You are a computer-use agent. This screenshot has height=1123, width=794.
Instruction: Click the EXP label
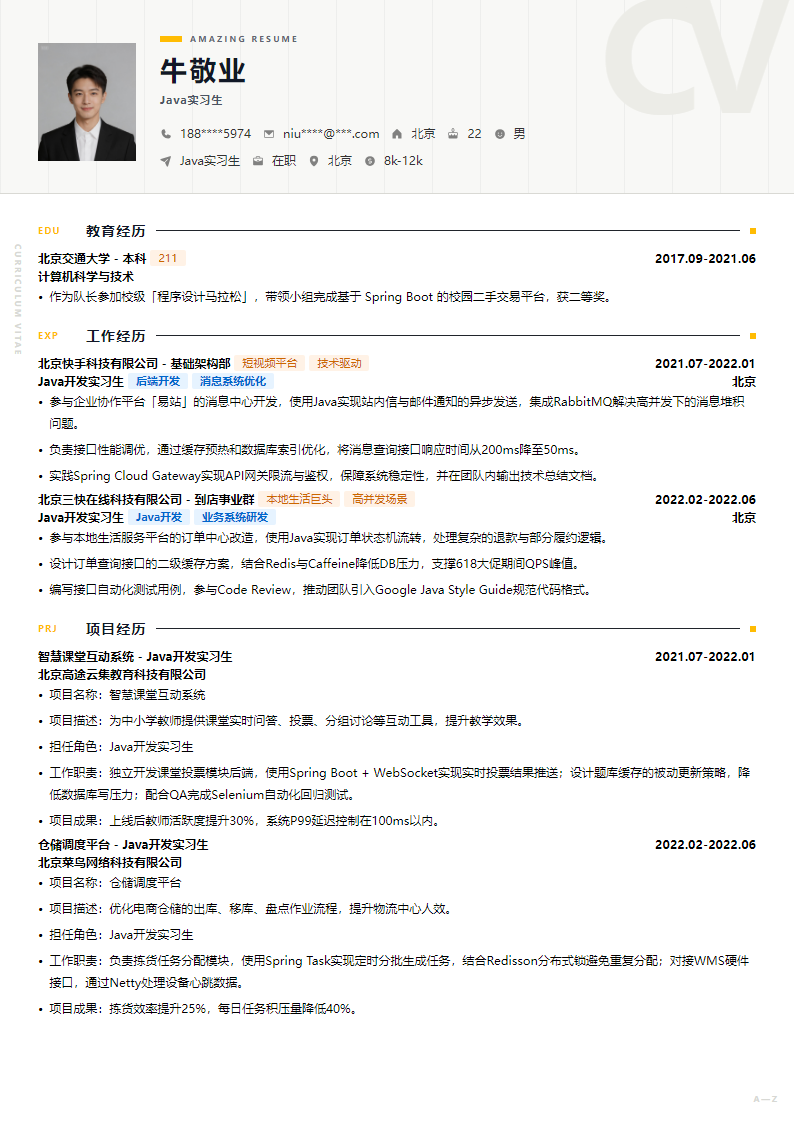click(48, 336)
